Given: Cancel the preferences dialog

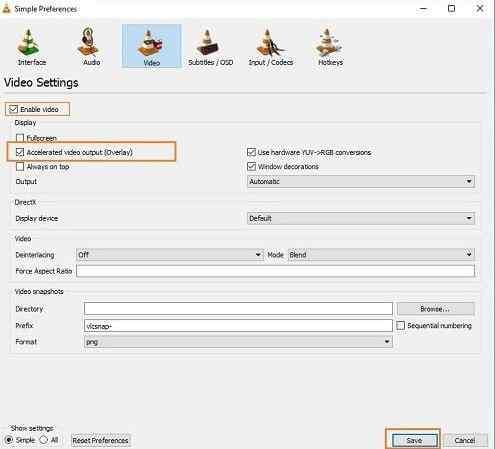Looking at the screenshot, I should 465,440.
